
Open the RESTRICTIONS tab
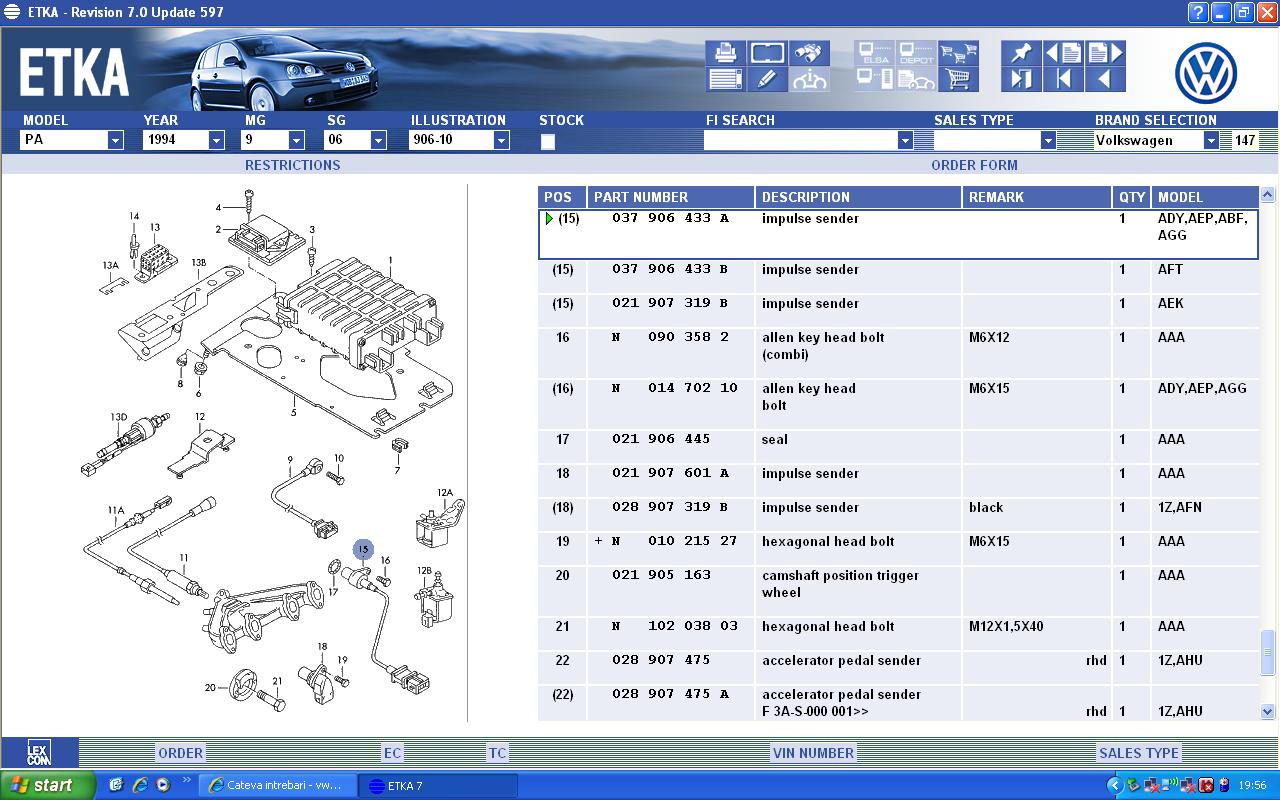point(292,165)
